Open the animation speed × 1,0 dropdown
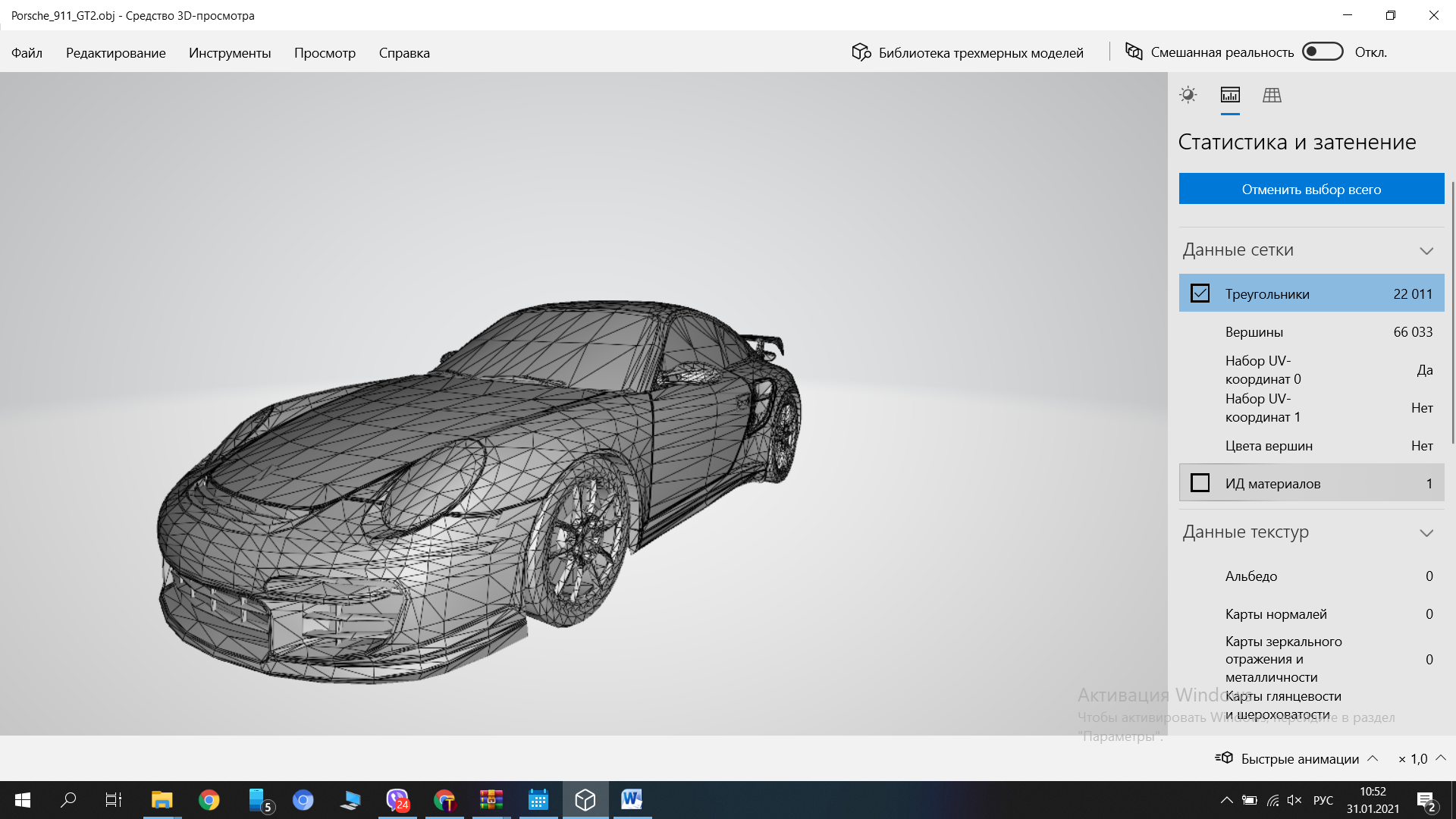The image size is (1456, 819). [1441, 758]
